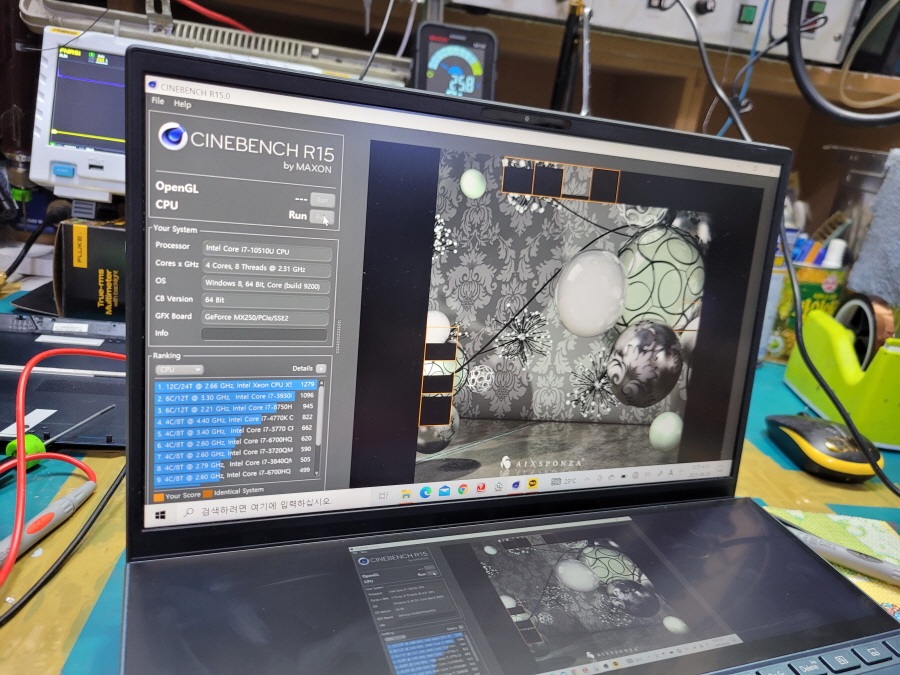The image size is (900, 675).
Task: Expand the CPU ranking type dropdown
Action: coord(181,369)
